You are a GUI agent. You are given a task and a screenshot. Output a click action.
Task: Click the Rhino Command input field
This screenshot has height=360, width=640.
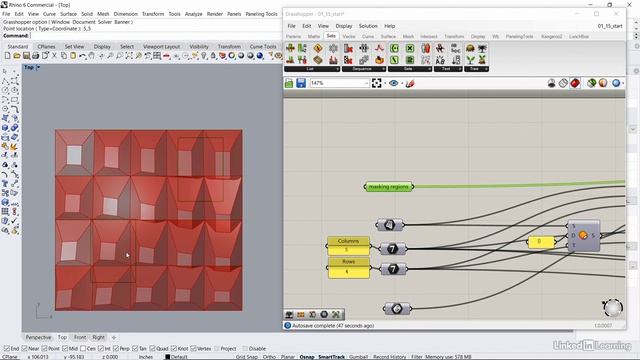click(x=155, y=36)
